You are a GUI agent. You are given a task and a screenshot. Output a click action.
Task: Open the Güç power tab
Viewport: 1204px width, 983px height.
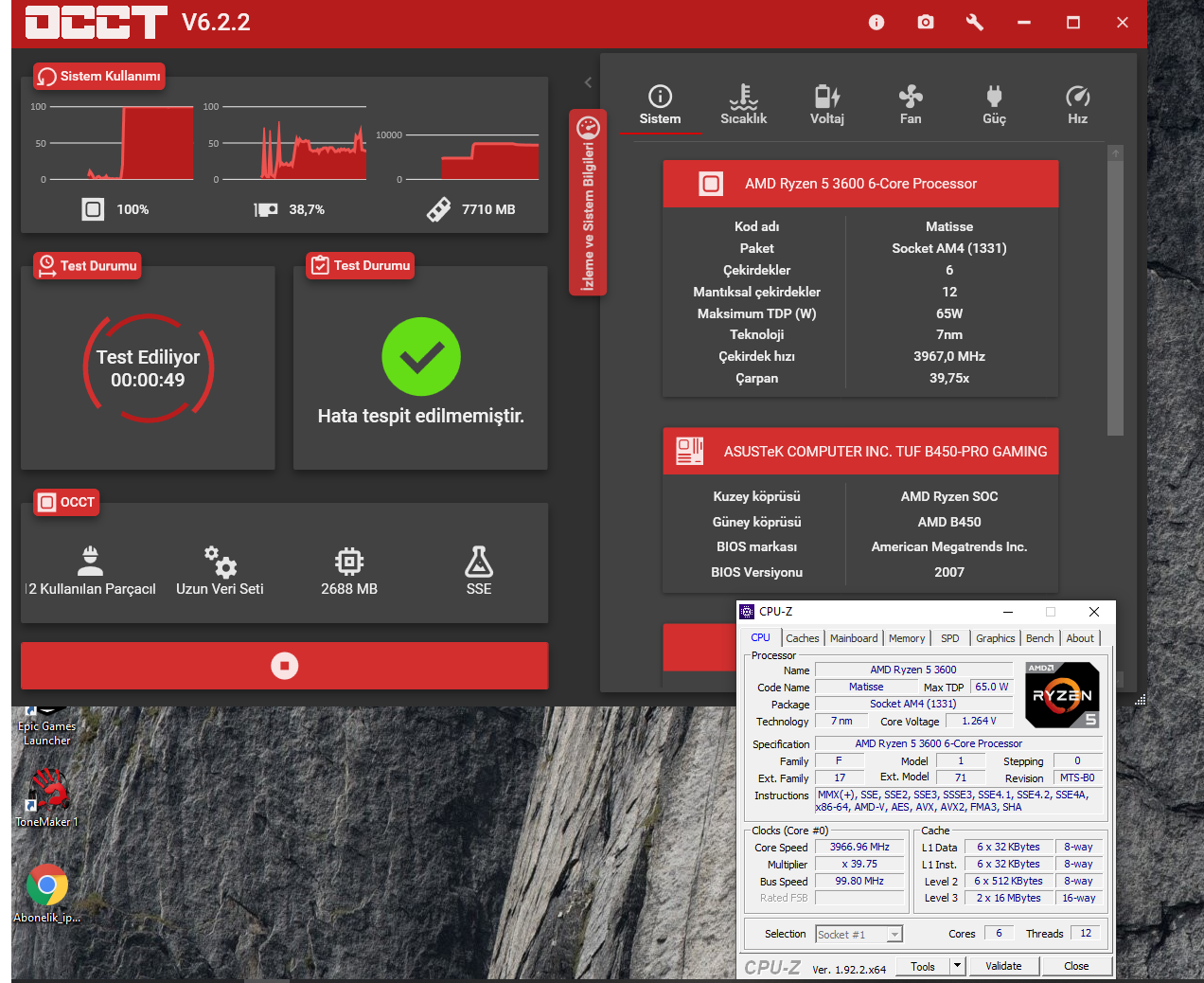[x=994, y=104]
